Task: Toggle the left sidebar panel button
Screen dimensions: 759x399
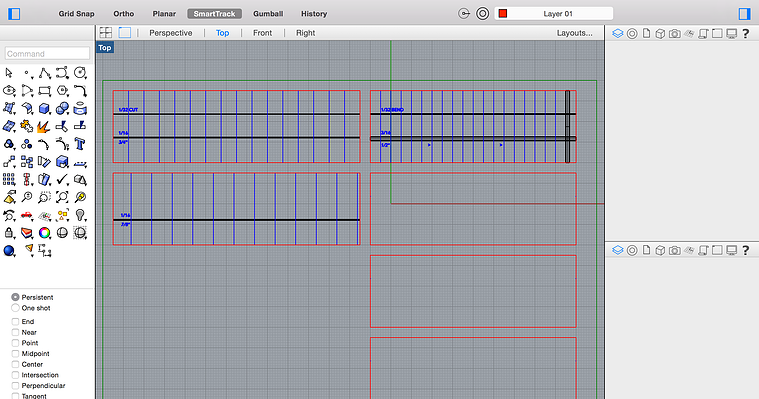Action: click(14, 14)
